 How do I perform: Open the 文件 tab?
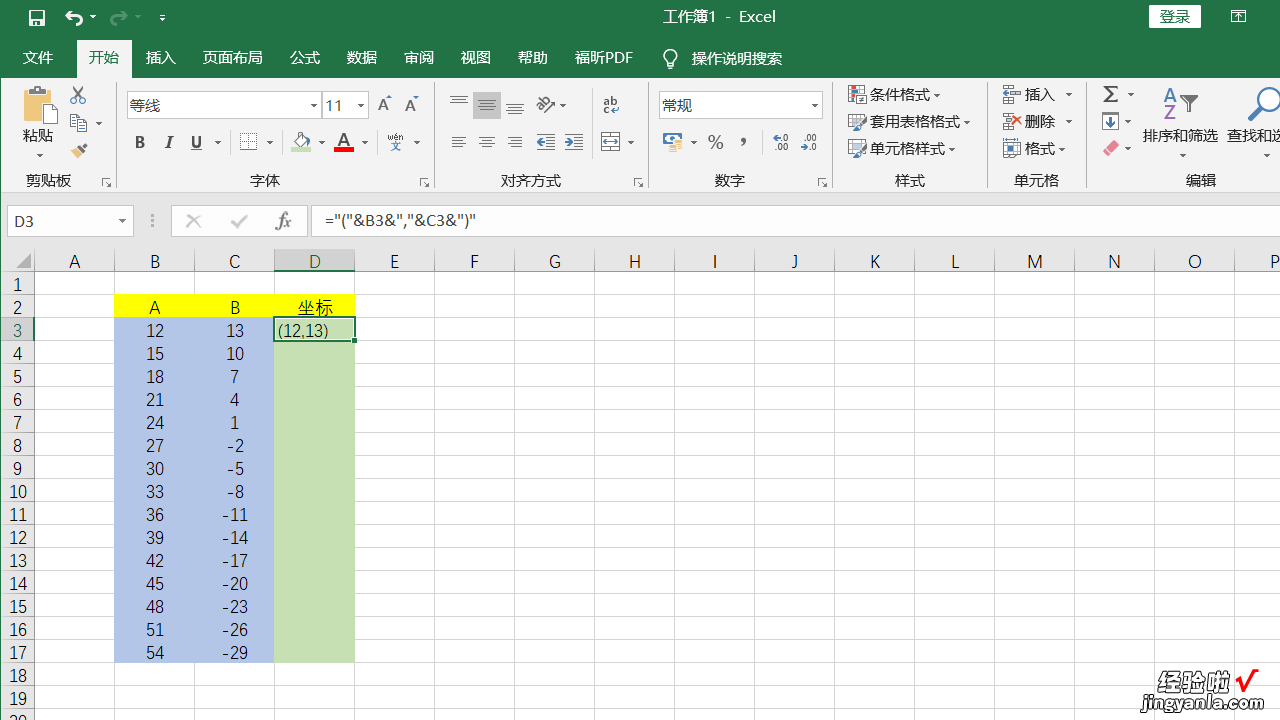tap(38, 58)
